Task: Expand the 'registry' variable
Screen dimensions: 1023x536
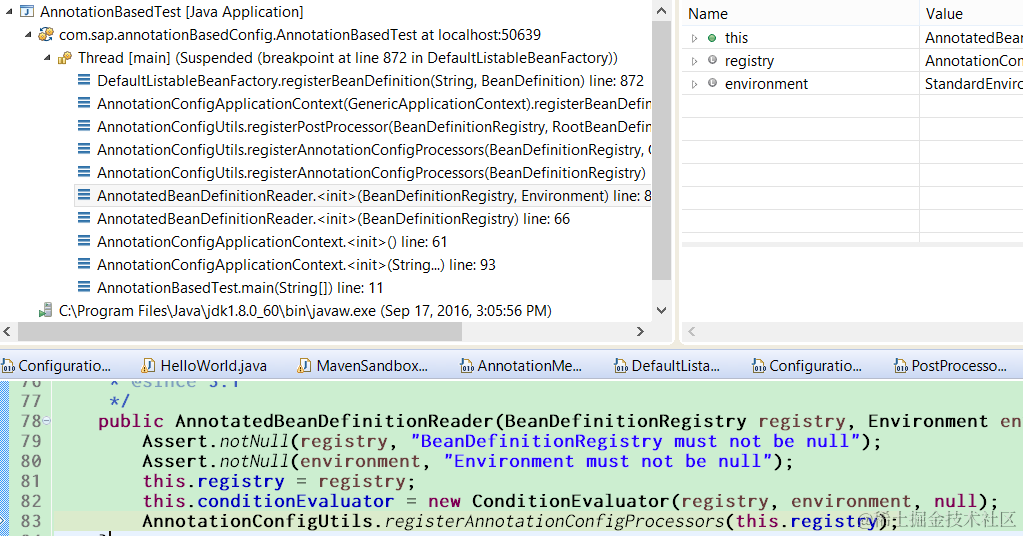Action: [695, 61]
